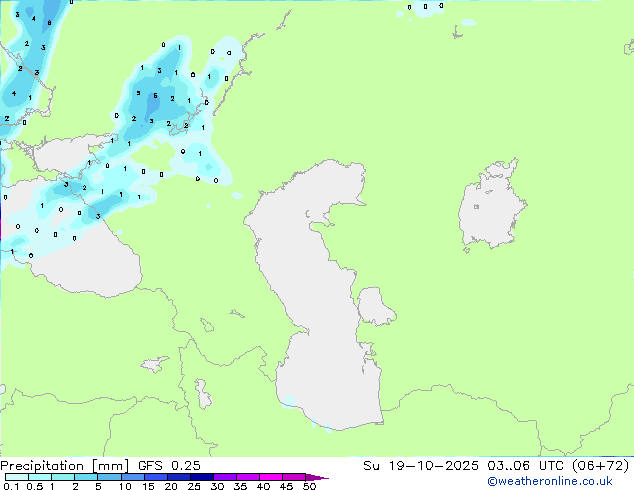This screenshot has width=634, height=490.
Task: Click the 25–30 mm dark navy legend box
Action: [201, 477]
